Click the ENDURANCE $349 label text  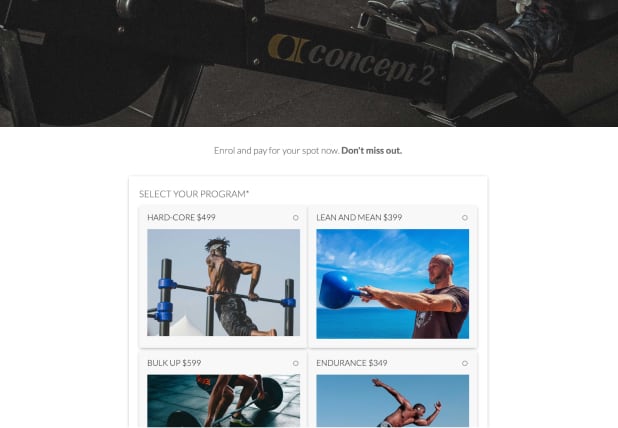point(352,363)
